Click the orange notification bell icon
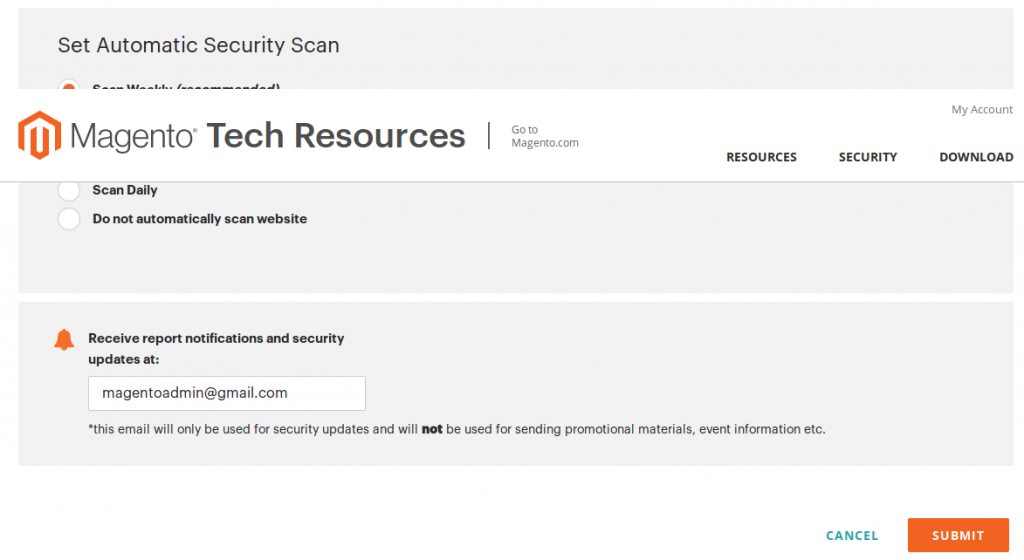This screenshot has height=560, width=1024. coord(64,339)
